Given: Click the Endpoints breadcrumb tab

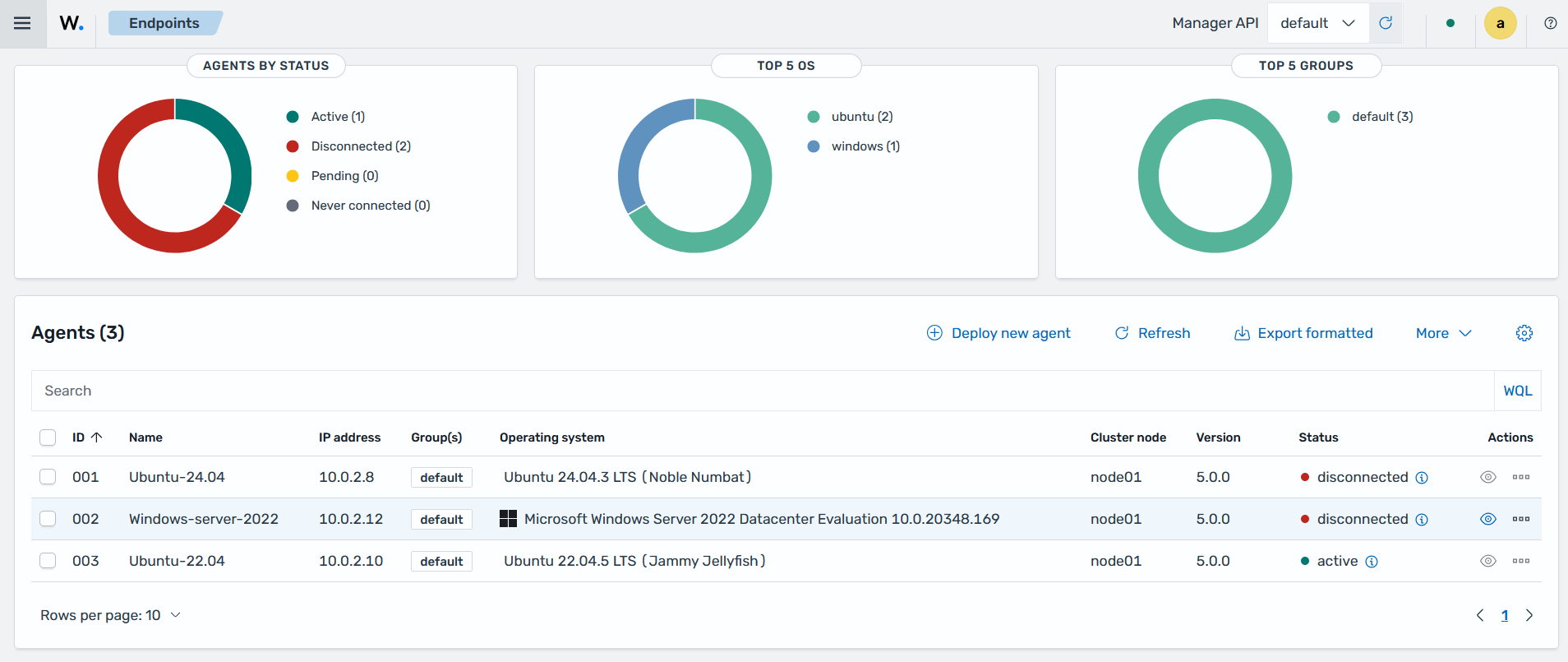Looking at the screenshot, I should (x=164, y=23).
